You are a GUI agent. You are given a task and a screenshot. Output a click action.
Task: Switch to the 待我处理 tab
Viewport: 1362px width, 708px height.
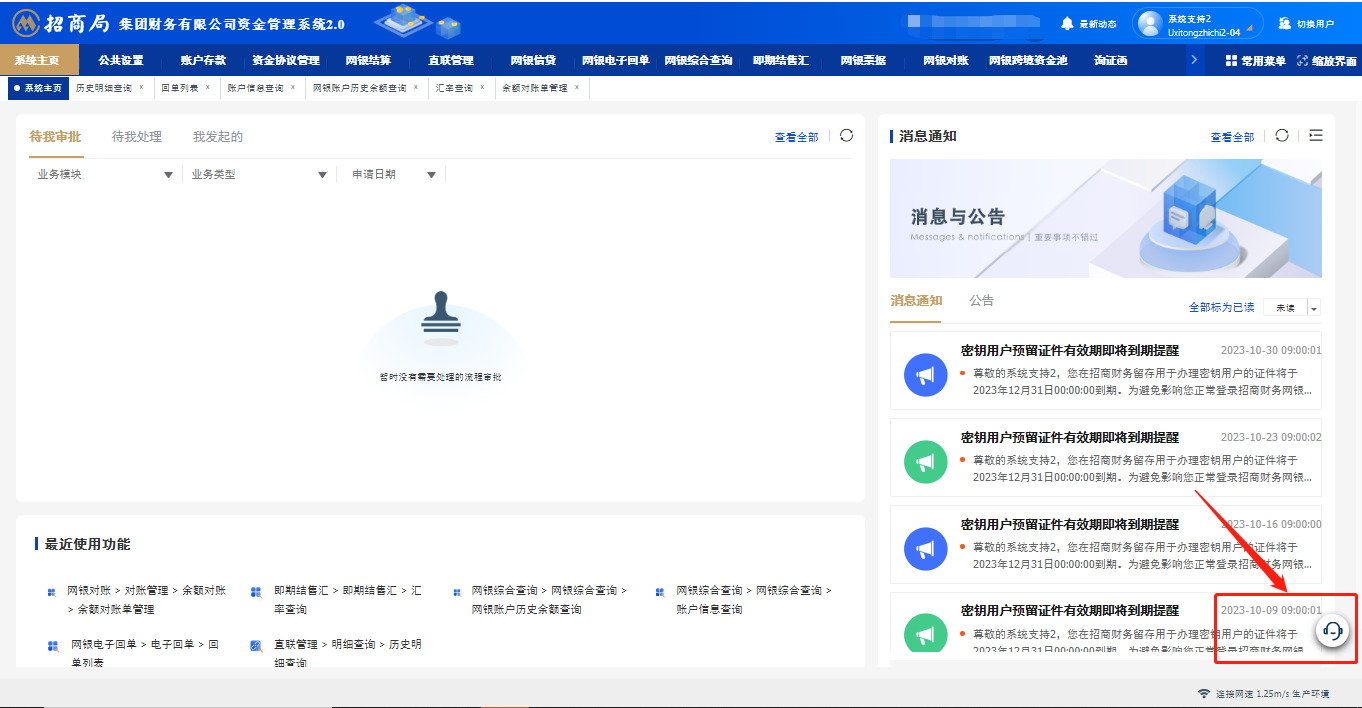click(137, 137)
